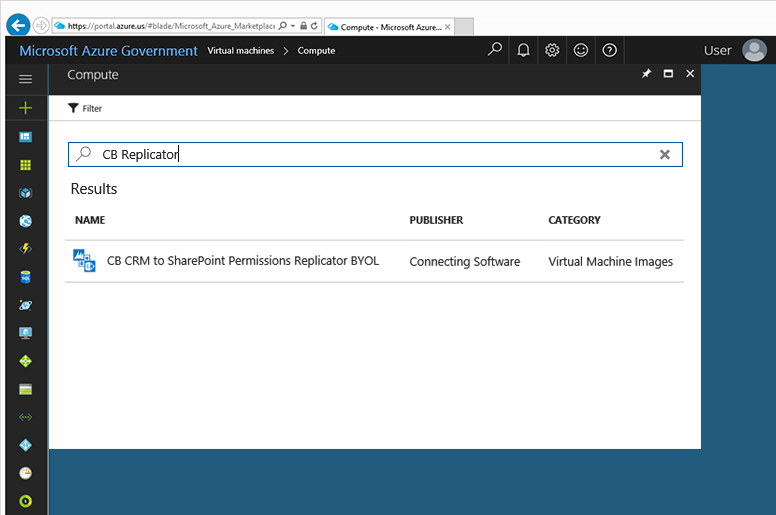Click the Virtual machines breadcrumb
The width and height of the screenshot is (776, 515).
tap(241, 50)
